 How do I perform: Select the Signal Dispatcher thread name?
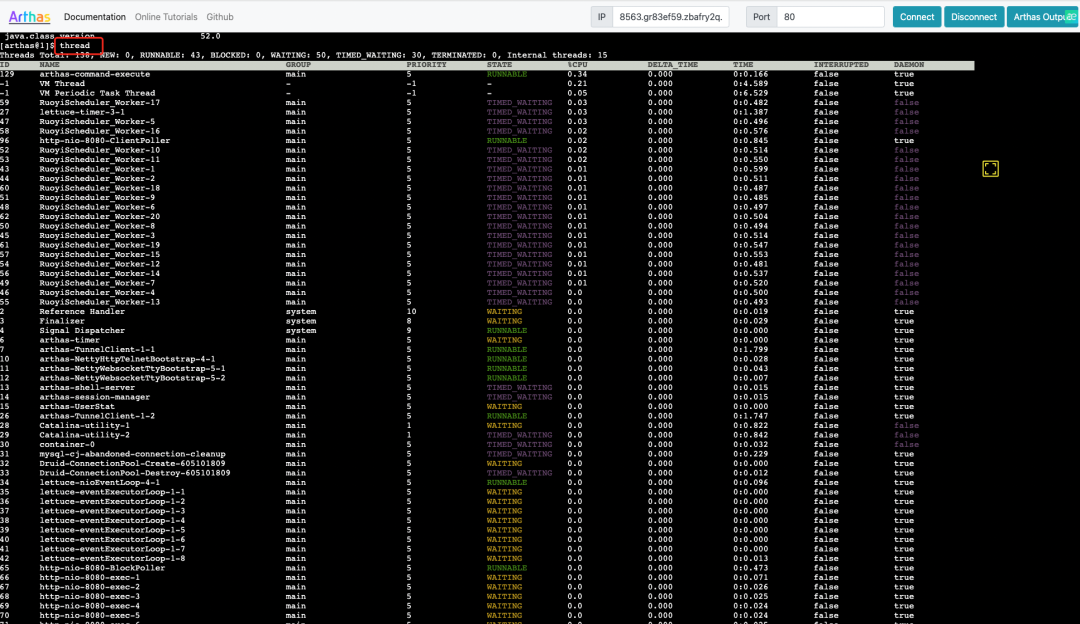(82, 331)
